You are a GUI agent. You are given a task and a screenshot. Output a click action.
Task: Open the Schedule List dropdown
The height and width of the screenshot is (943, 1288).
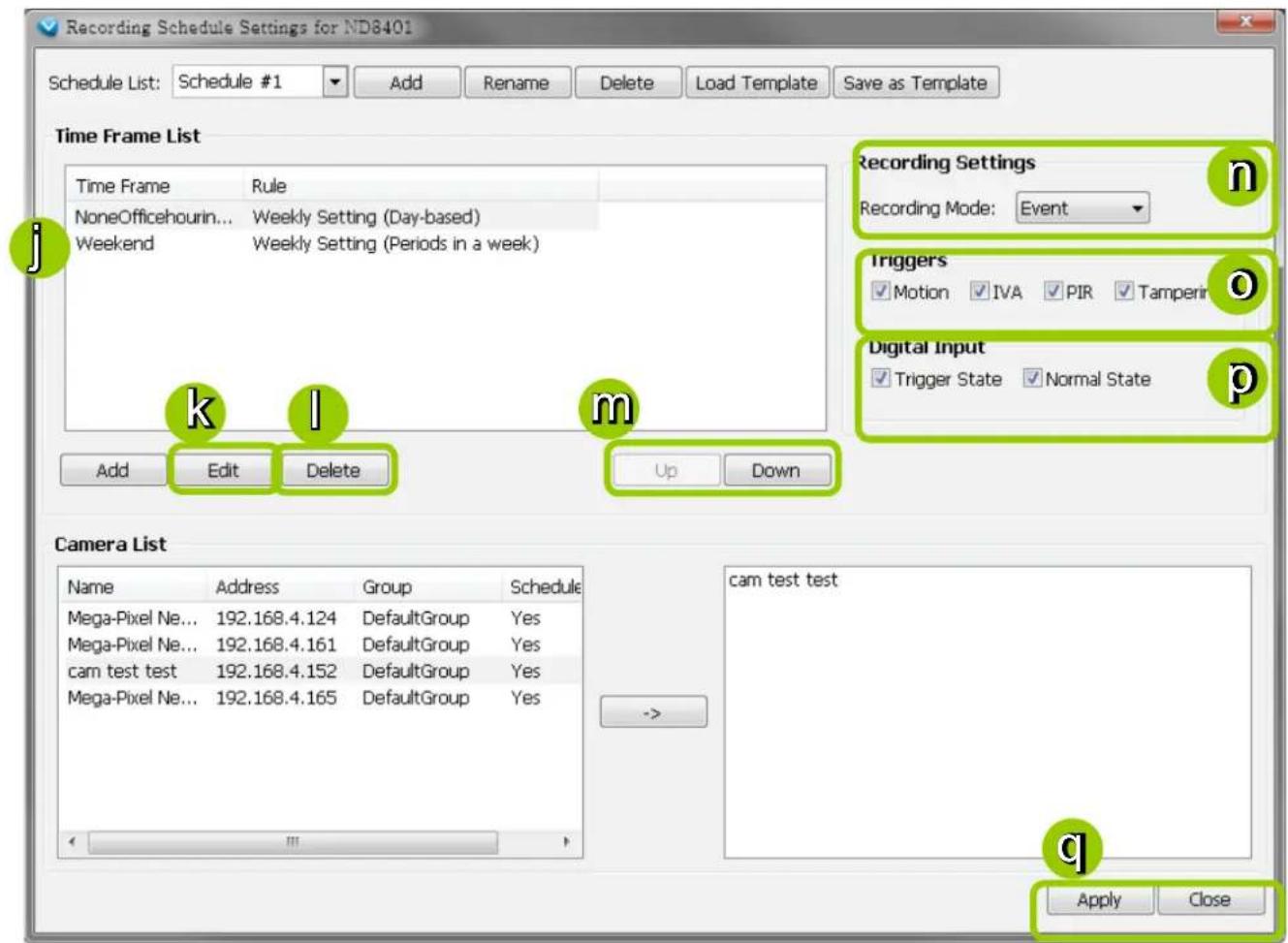point(334,82)
